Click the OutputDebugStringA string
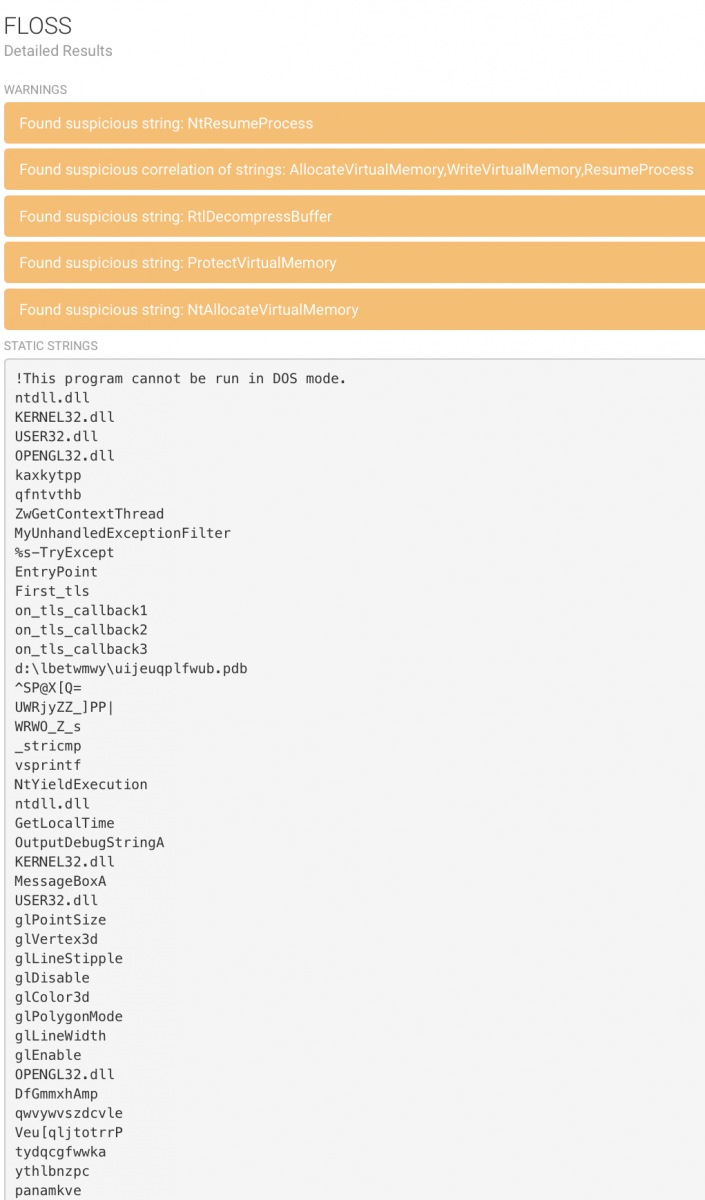The image size is (705, 1200). (x=89, y=842)
